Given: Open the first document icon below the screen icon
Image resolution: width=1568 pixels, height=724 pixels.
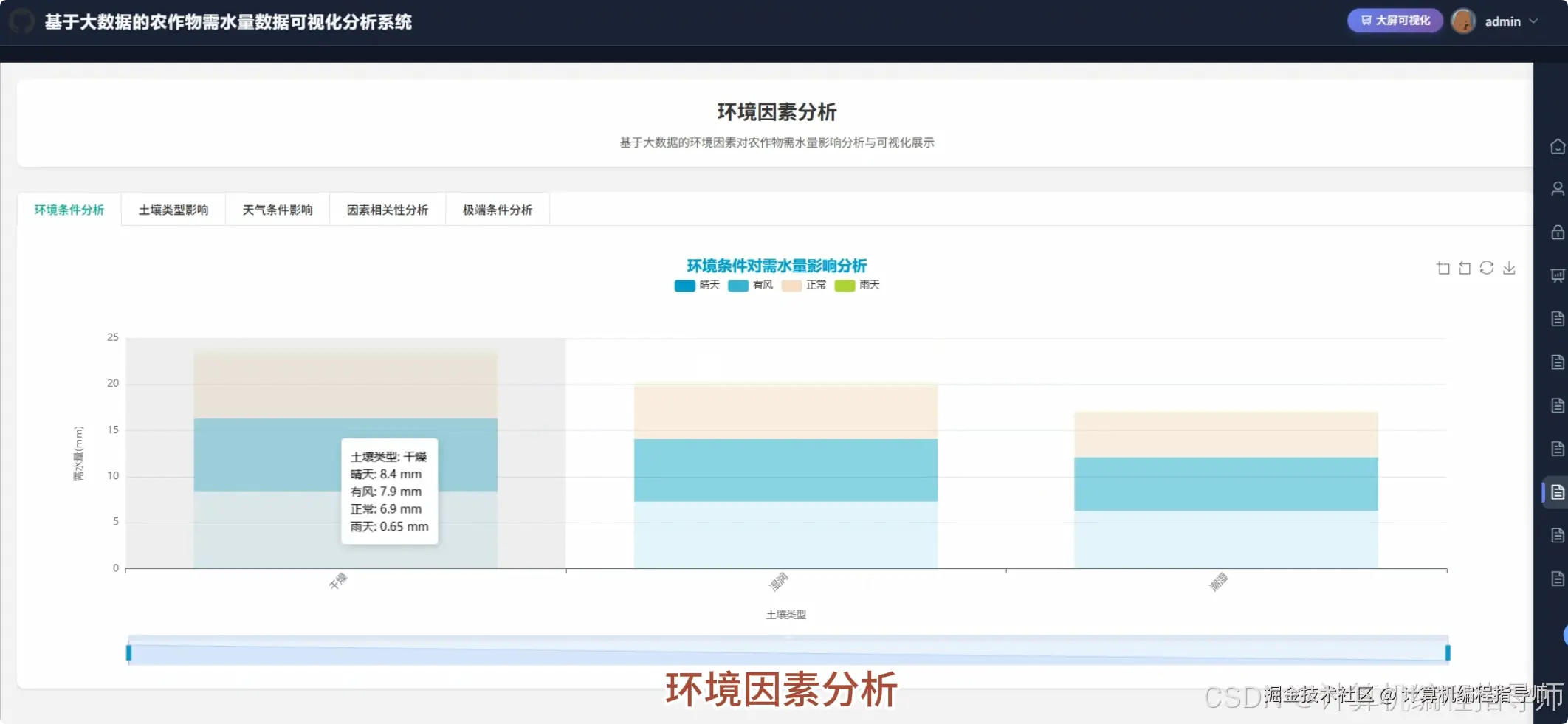Looking at the screenshot, I should pos(1558,319).
